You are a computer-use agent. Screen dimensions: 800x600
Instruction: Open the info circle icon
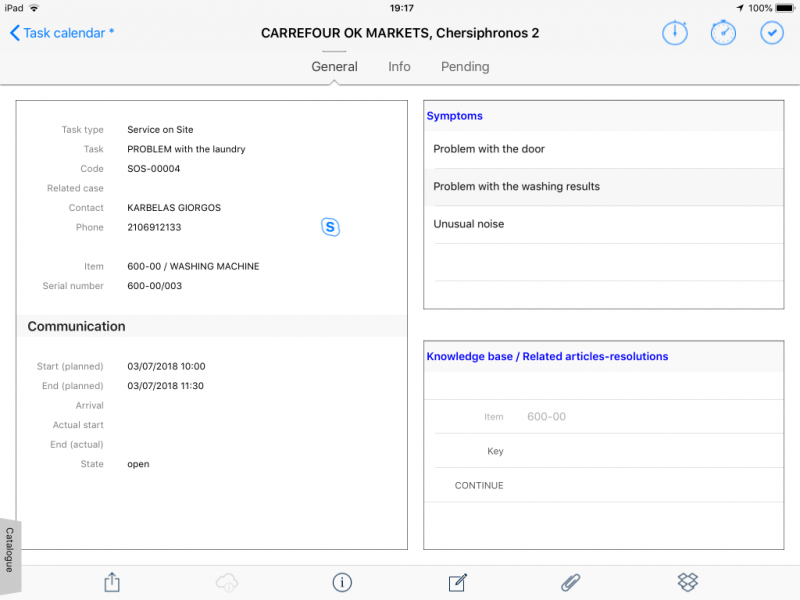tap(342, 582)
